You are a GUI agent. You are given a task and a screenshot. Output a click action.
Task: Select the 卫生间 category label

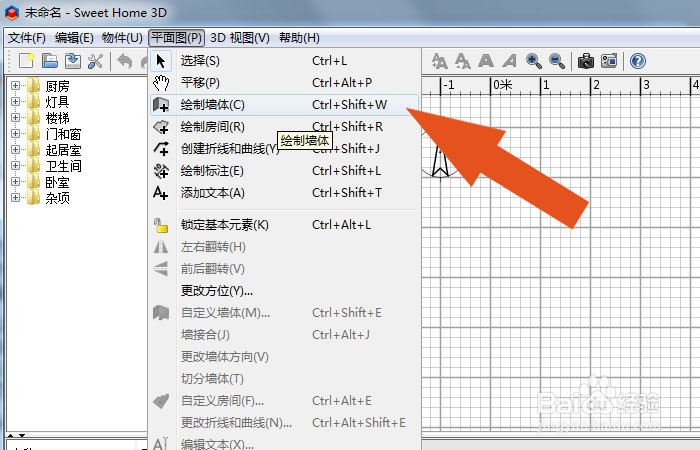63,166
